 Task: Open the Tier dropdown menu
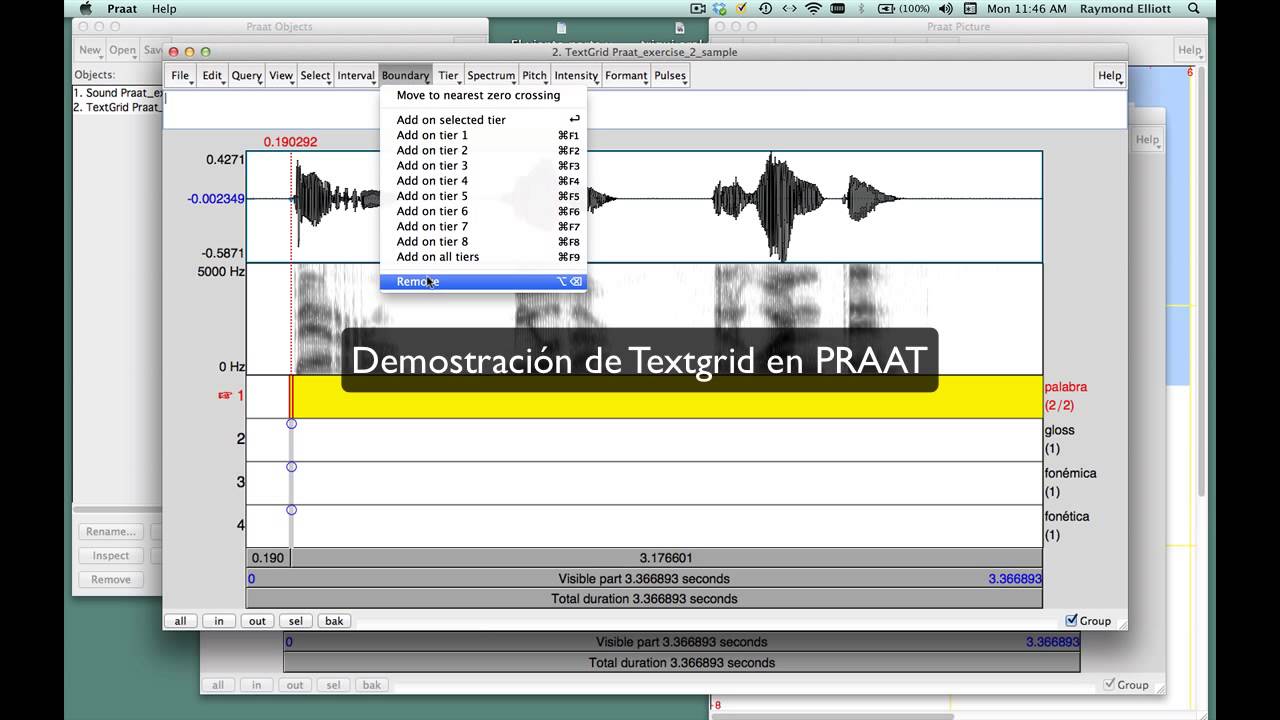point(449,75)
